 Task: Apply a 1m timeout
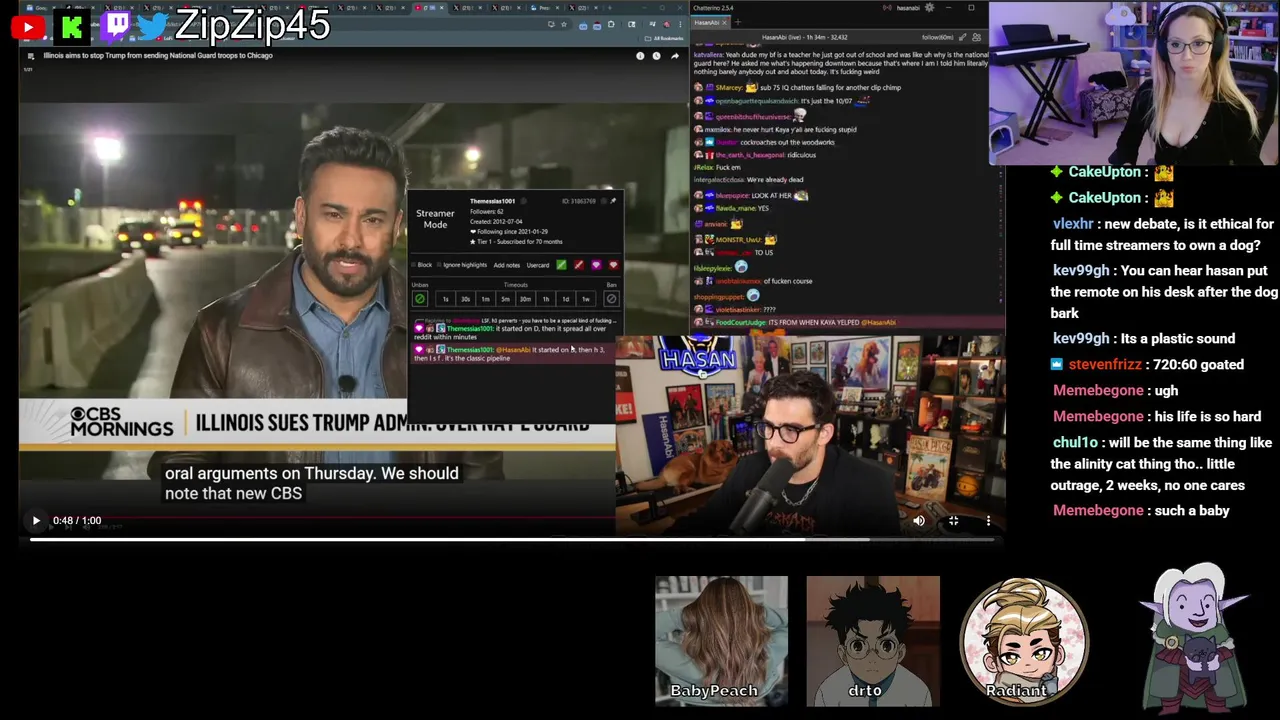coord(485,299)
